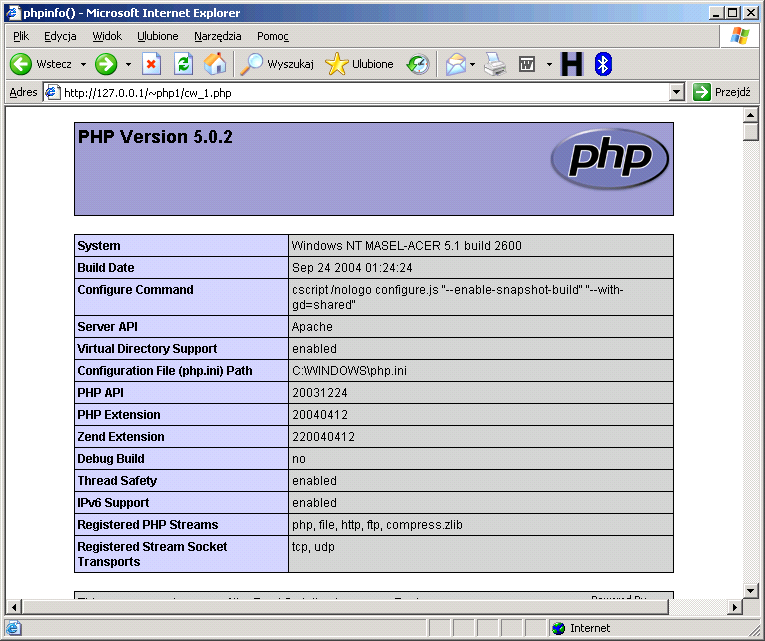
Task: Click the green Forward arrow button
Action: (x=106, y=64)
